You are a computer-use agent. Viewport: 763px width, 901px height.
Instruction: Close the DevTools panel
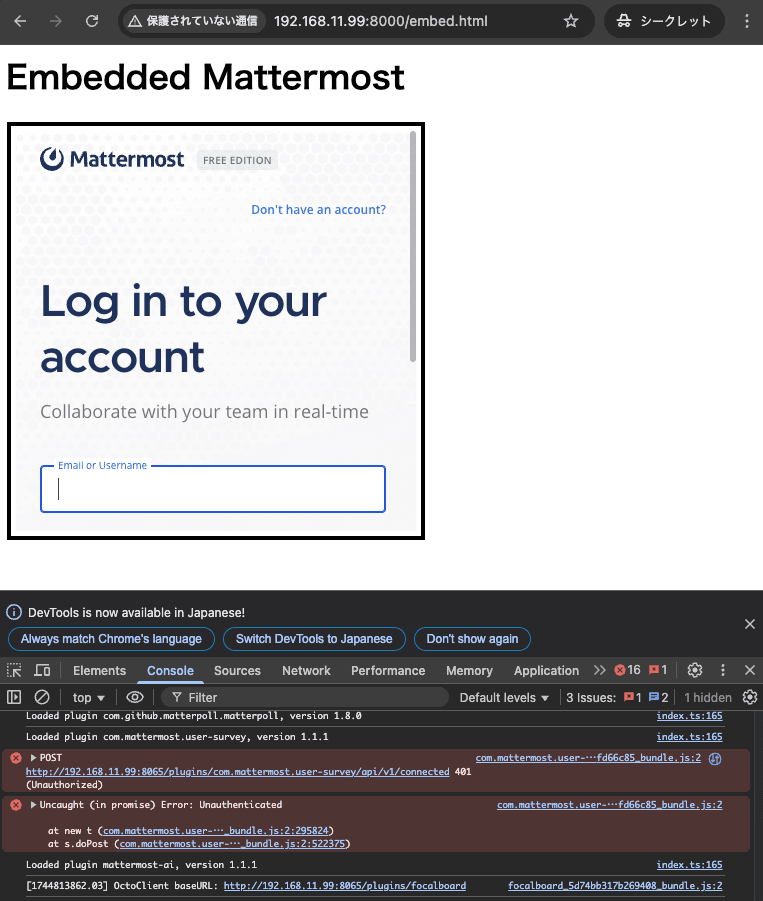pyautogui.click(x=750, y=670)
